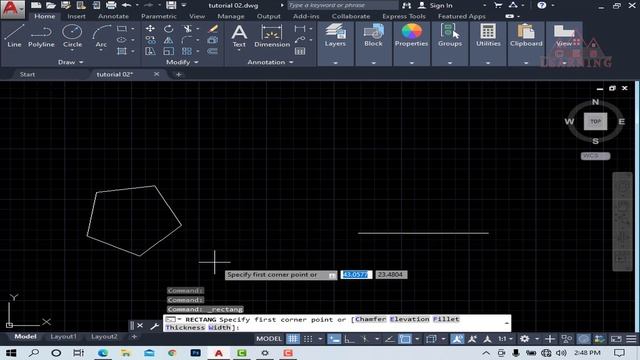Toggle clean screen mode in status bar
Viewport: 640px width, 360px height.
tap(616, 339)
